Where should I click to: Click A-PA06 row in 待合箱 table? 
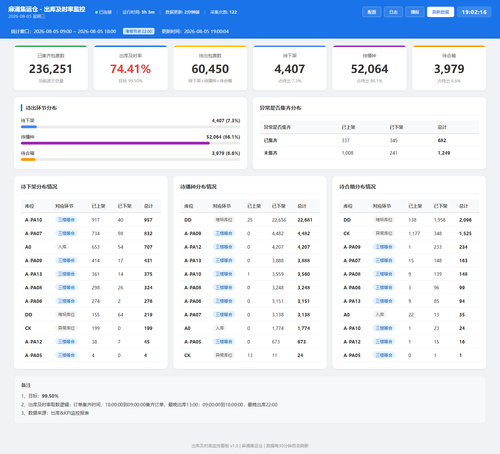409,288
